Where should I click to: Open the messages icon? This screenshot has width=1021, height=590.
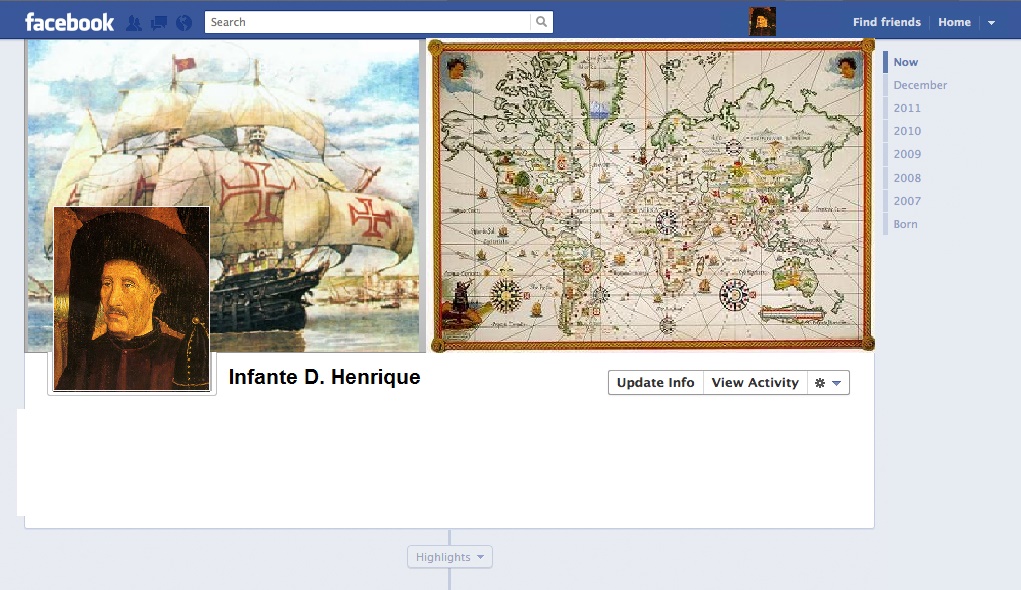[159, 22]
